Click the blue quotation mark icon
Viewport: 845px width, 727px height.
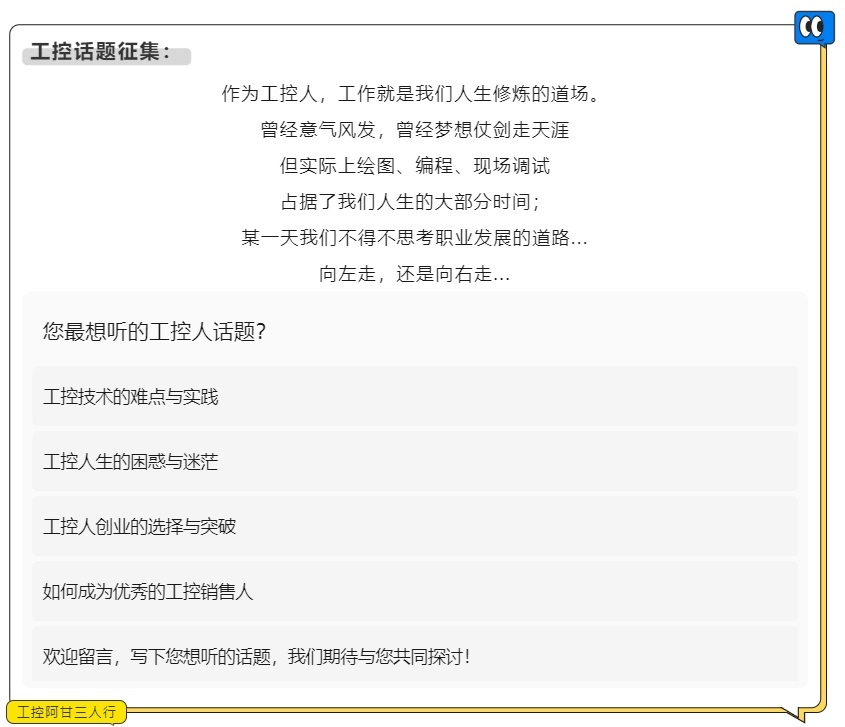click(814, 27)
